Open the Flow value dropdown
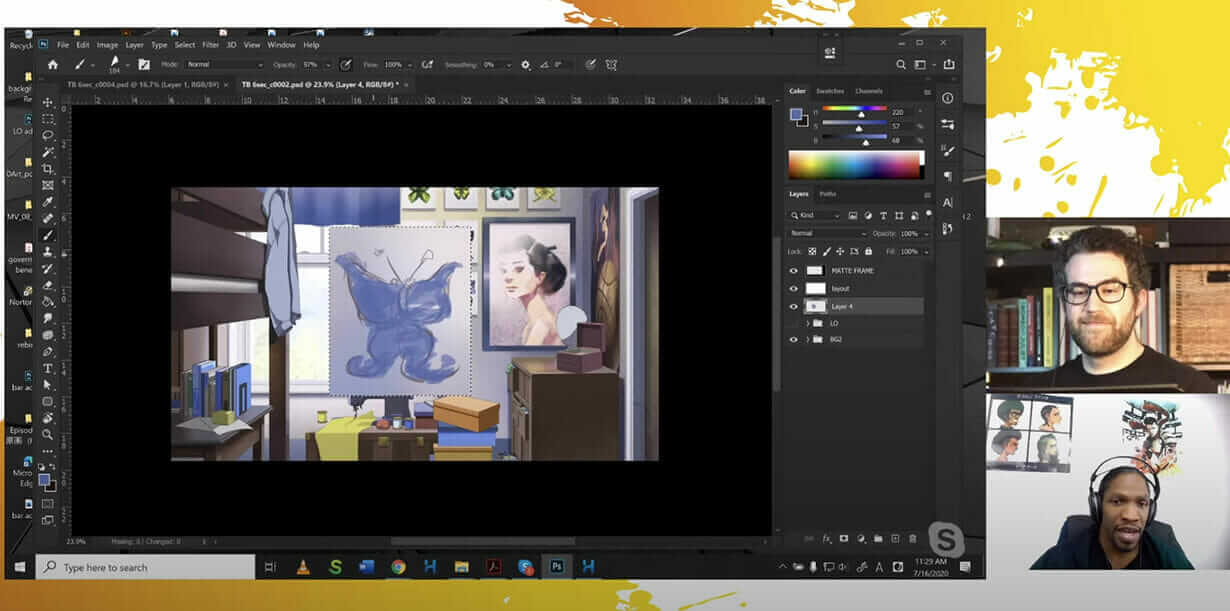Screen dimensions: 1230x611 [x=411, y=64]
